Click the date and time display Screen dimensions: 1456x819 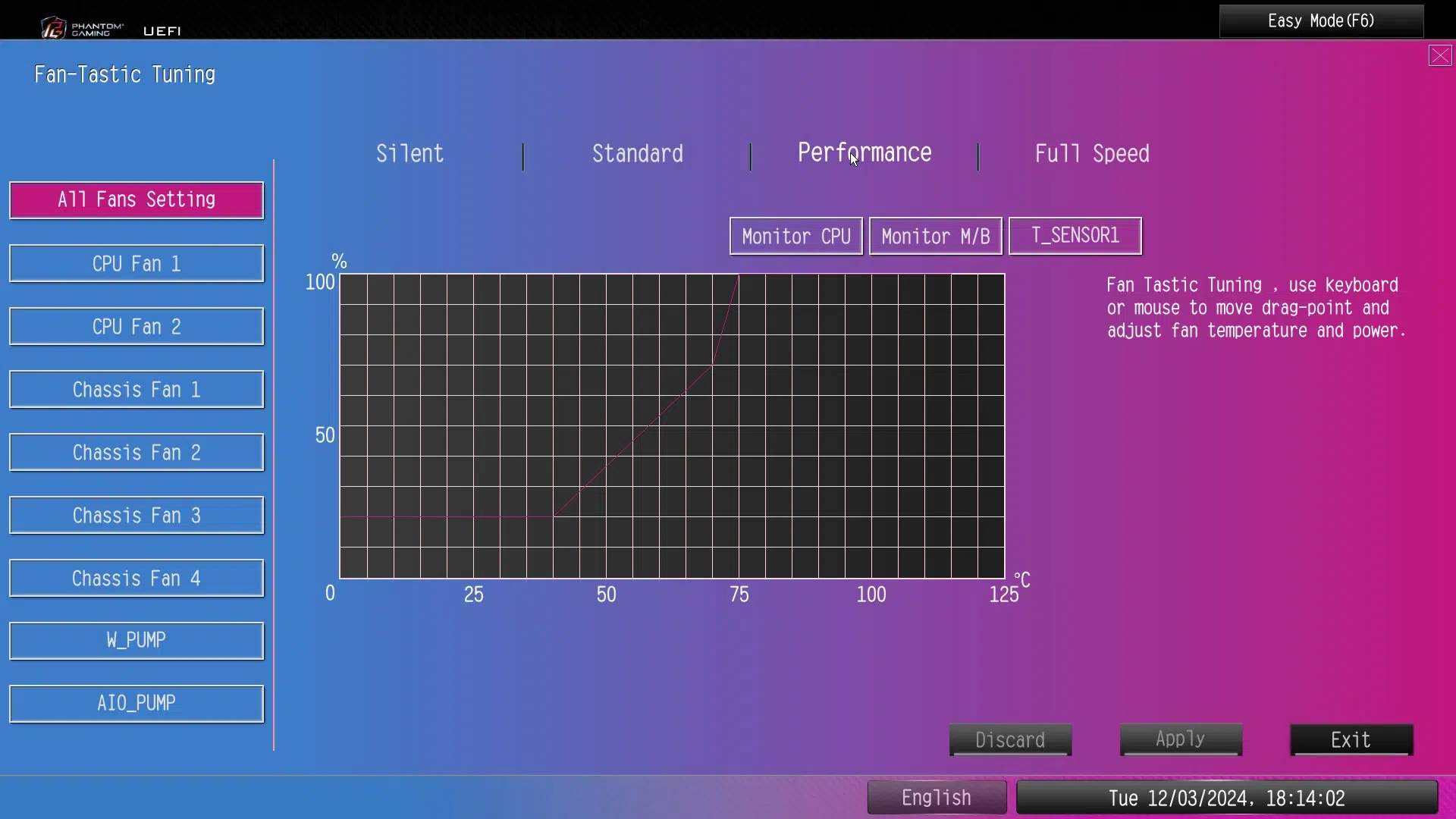pyautogui.click(x=1227, y=798)
